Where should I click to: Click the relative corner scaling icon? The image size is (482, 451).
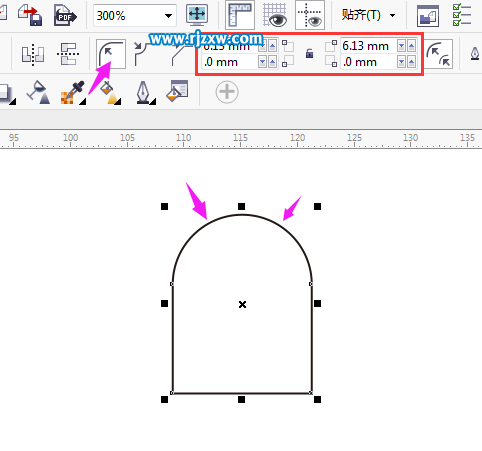[x=439, y=54]
